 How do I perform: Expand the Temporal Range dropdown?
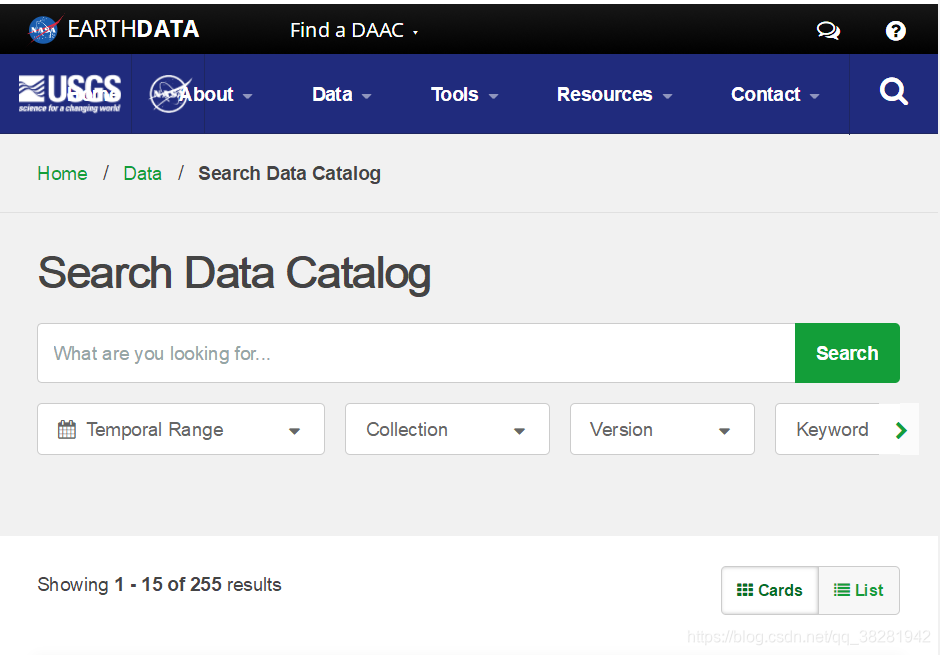pos(181,429)
